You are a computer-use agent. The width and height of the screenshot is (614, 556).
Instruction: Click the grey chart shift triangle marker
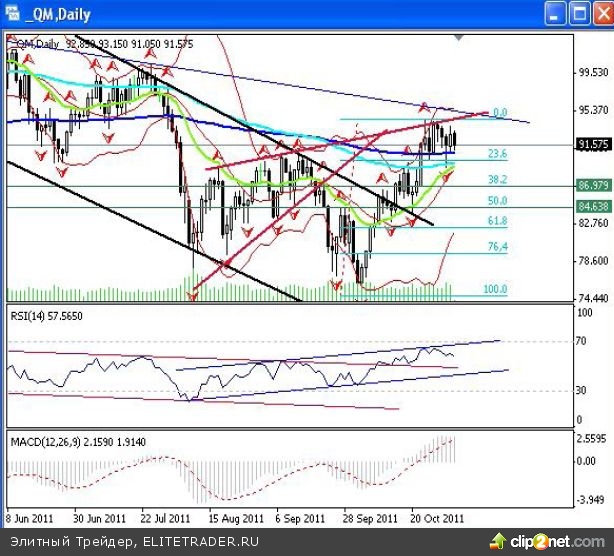459,38
